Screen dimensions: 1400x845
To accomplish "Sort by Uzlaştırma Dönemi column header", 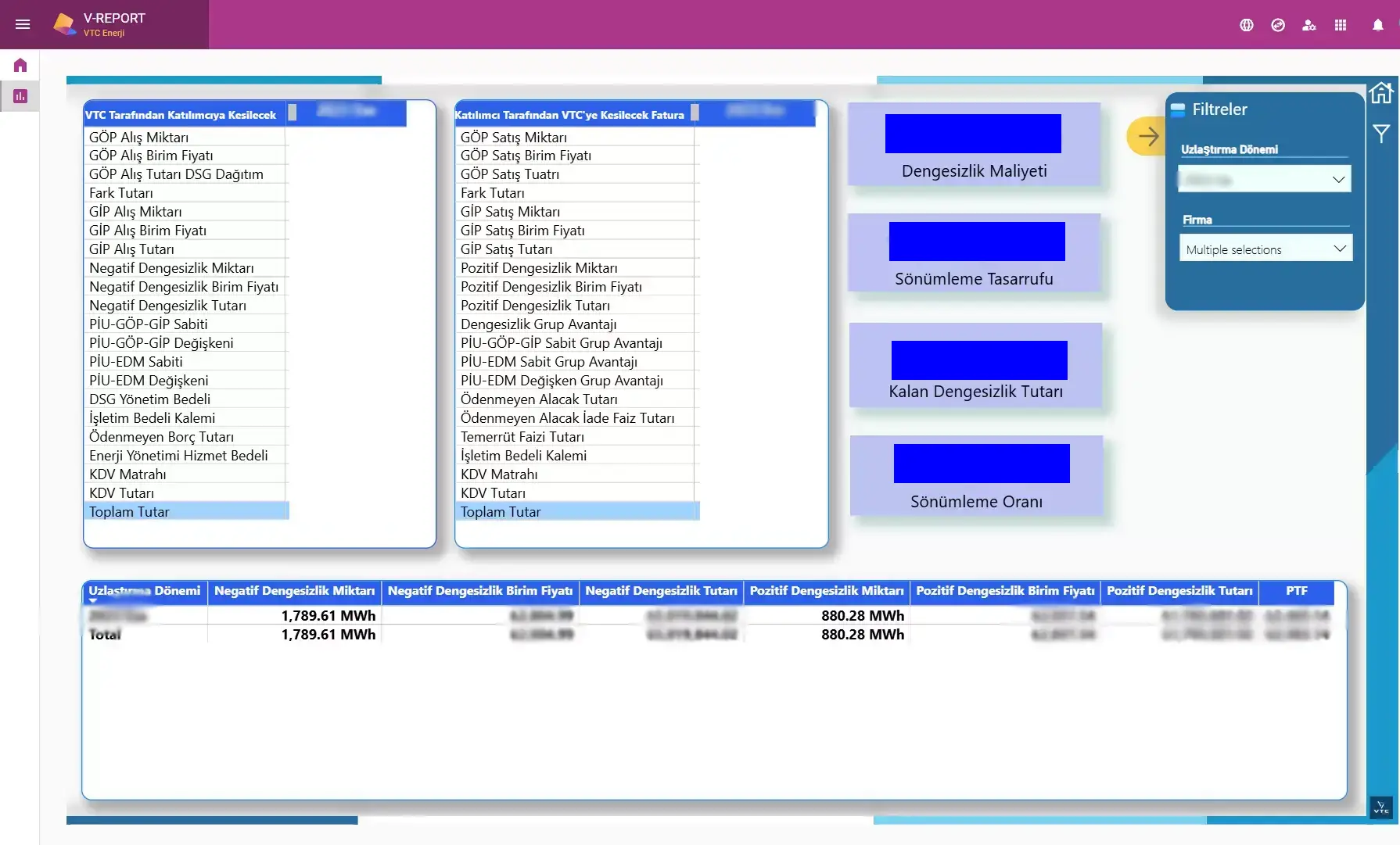I will (145, 591).
